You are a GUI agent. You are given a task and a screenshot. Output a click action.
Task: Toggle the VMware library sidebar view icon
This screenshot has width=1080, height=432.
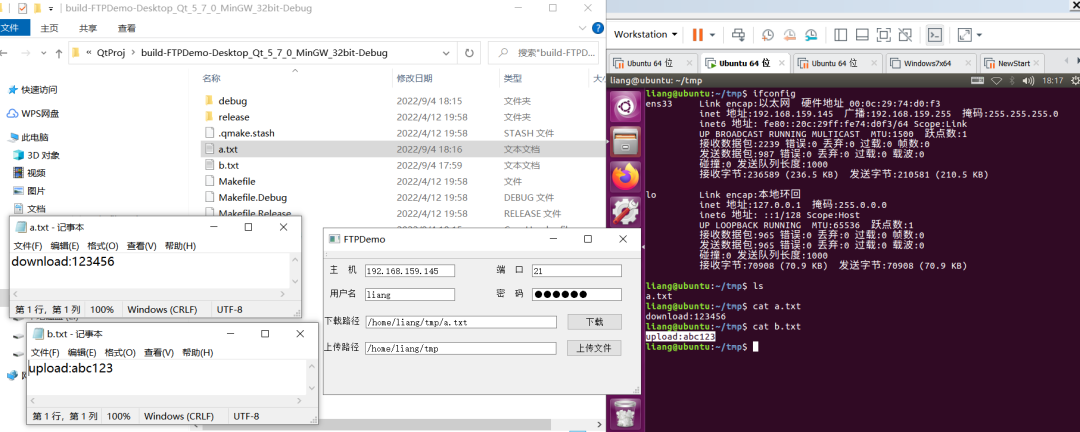point(840,34)
